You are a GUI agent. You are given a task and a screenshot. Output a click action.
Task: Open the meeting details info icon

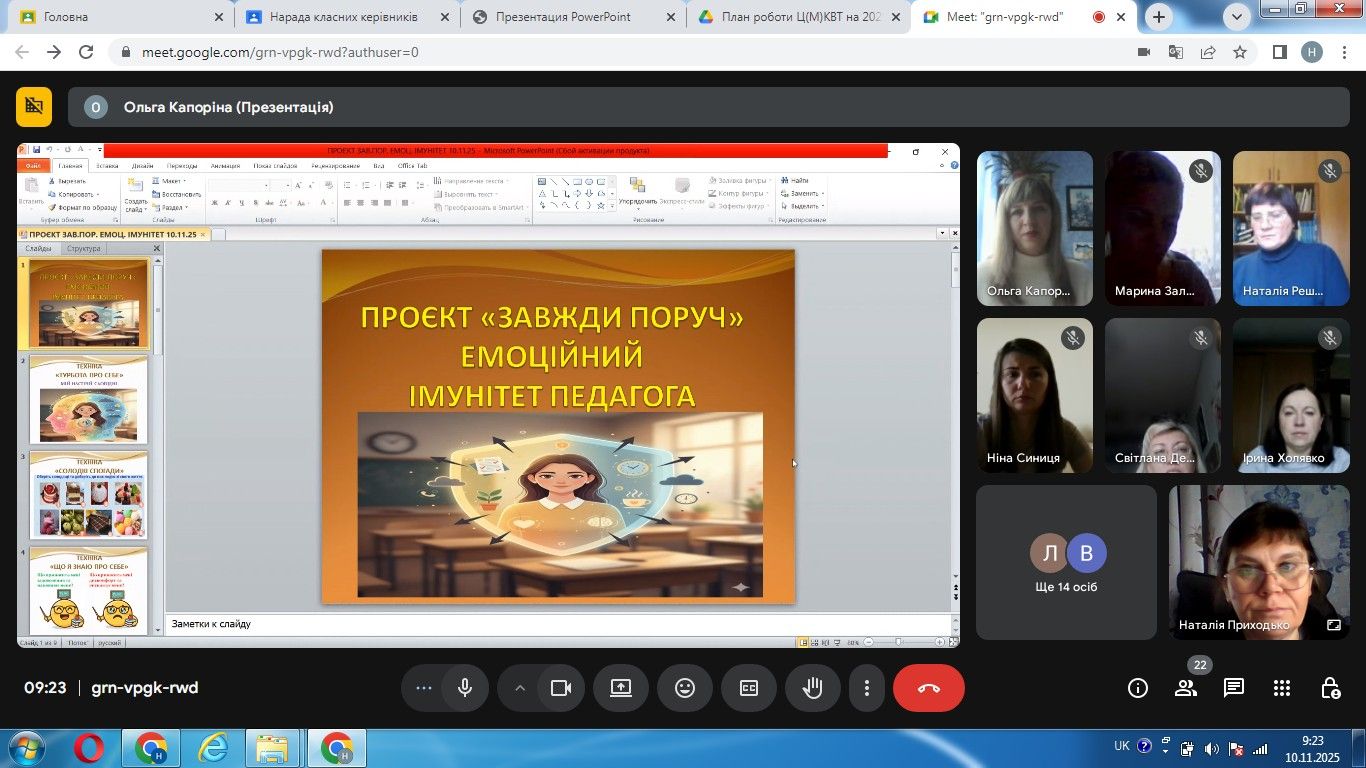click(x=1138, y=688)
